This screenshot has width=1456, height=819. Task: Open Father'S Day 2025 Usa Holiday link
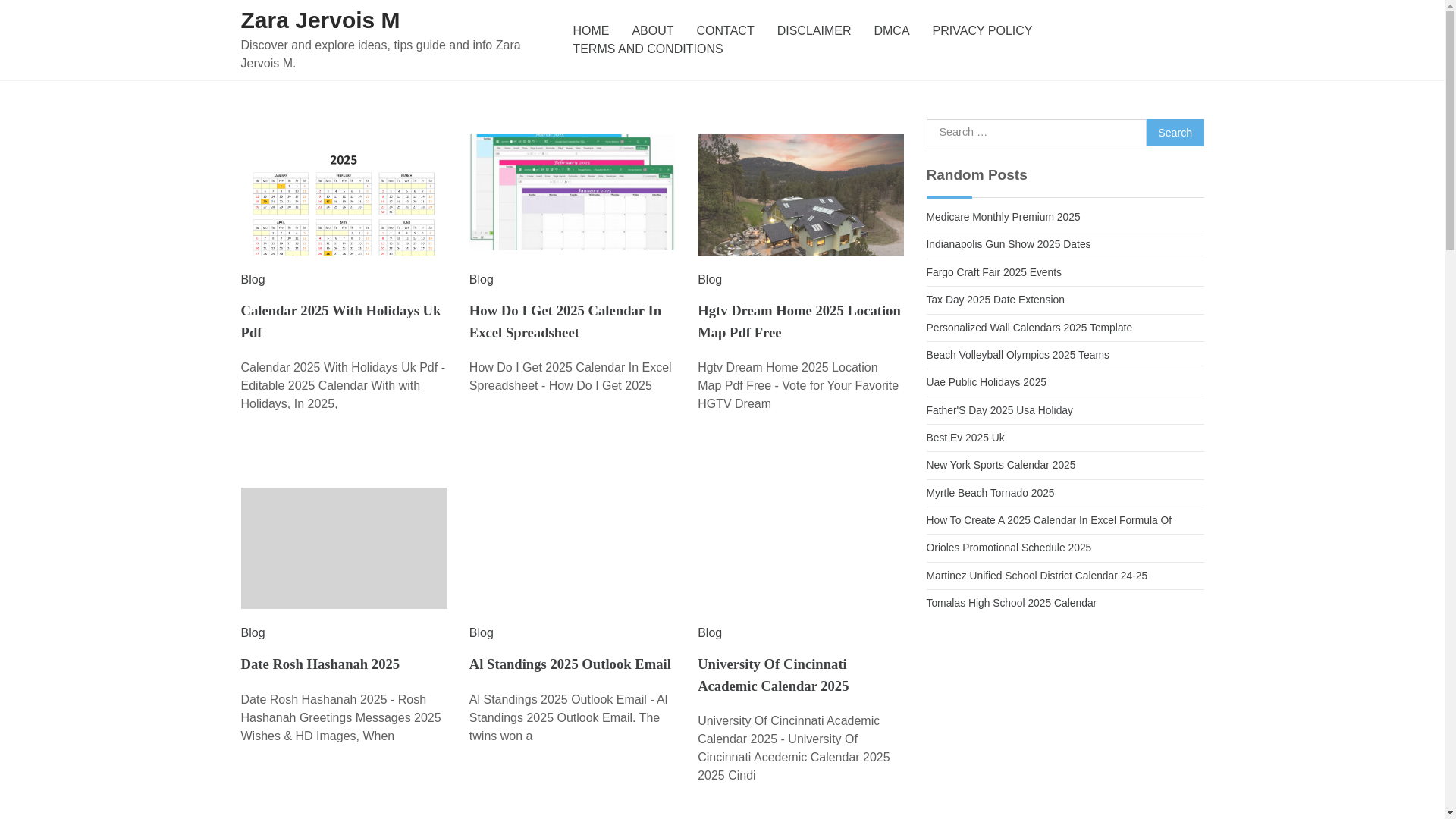click(999, 410)
